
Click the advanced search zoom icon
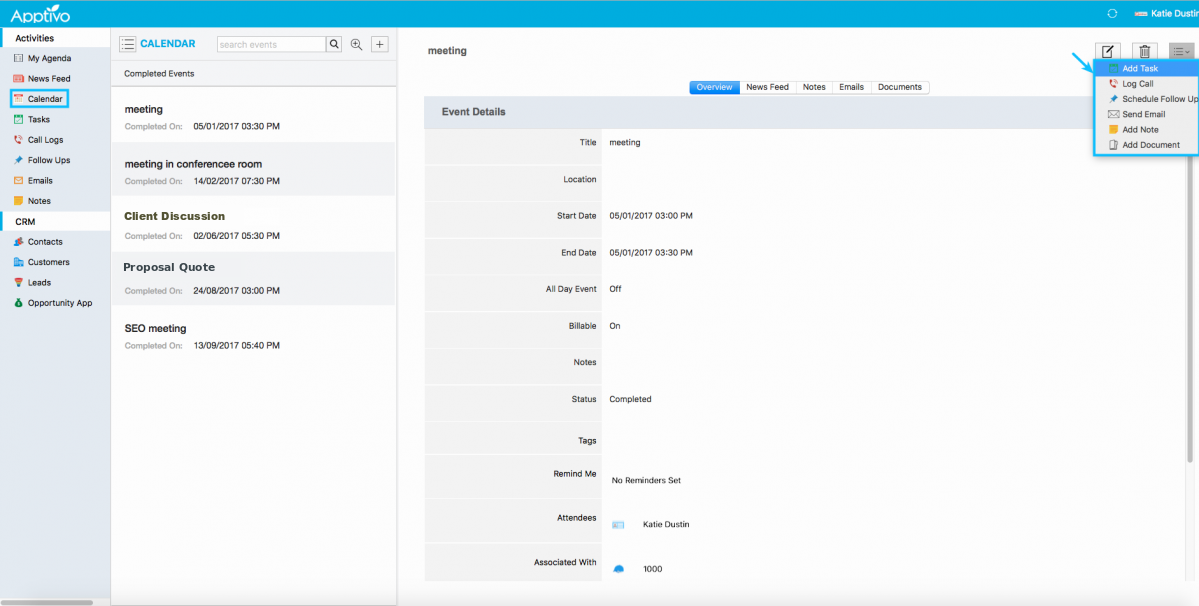coord(357,44)
